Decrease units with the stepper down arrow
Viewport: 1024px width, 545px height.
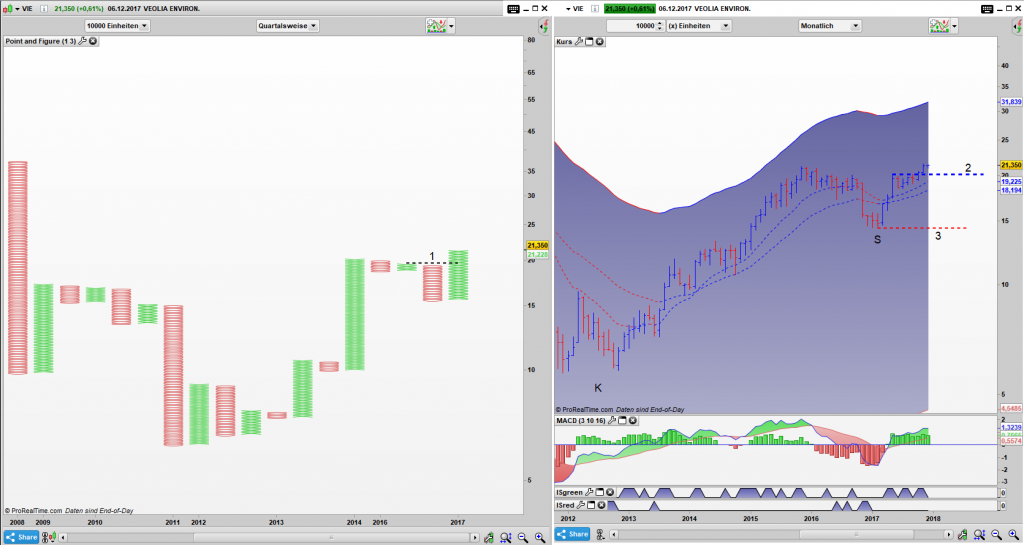[660, 29]
